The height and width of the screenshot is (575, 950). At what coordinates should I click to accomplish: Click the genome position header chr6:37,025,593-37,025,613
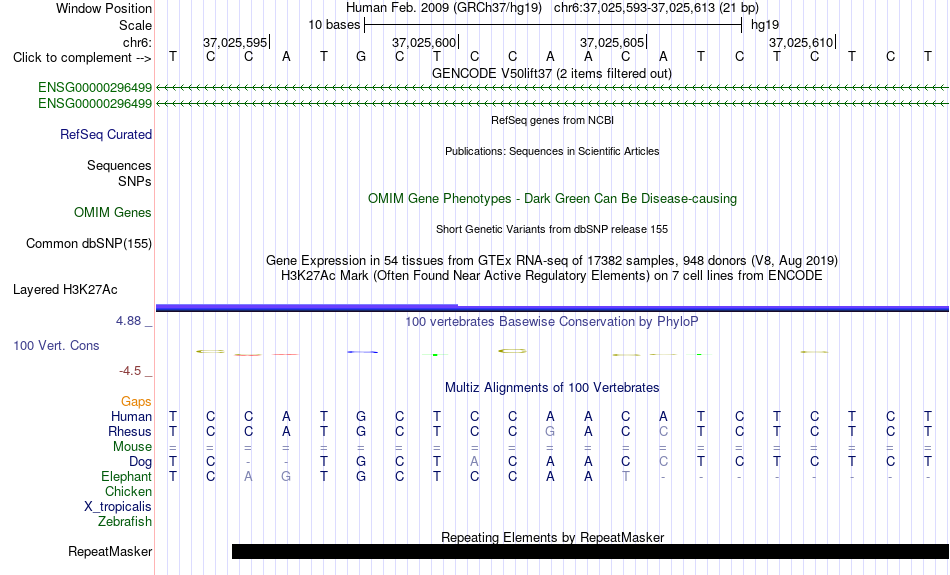[x=656, y=8]
